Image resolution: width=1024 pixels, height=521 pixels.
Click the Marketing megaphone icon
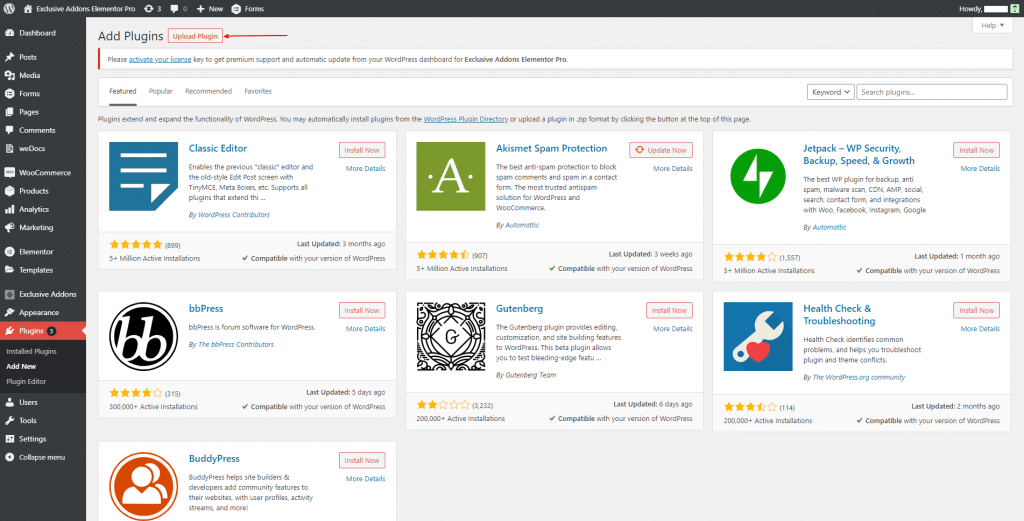coord(9,228)
